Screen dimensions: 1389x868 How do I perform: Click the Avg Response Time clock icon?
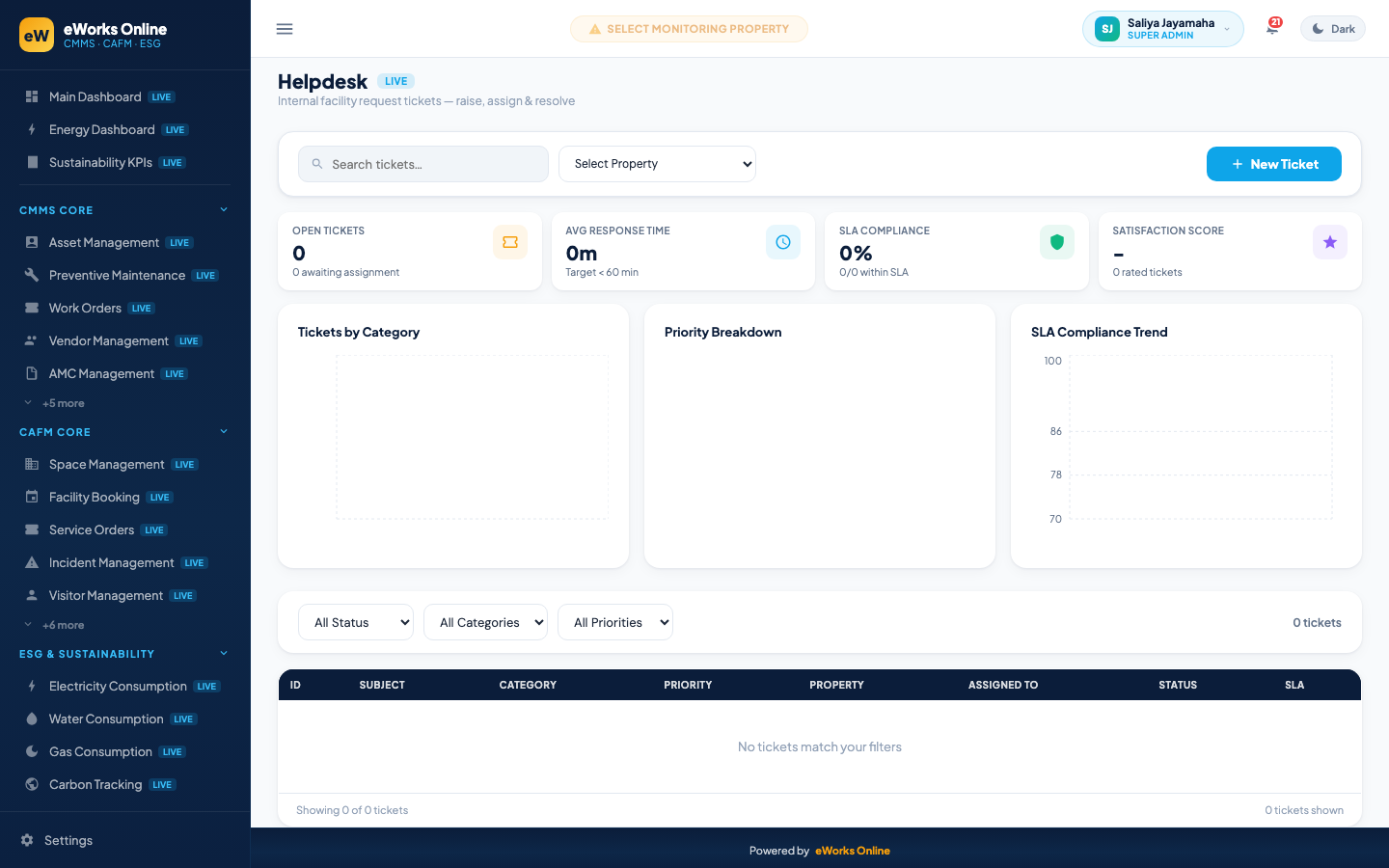tap(783, 242)
